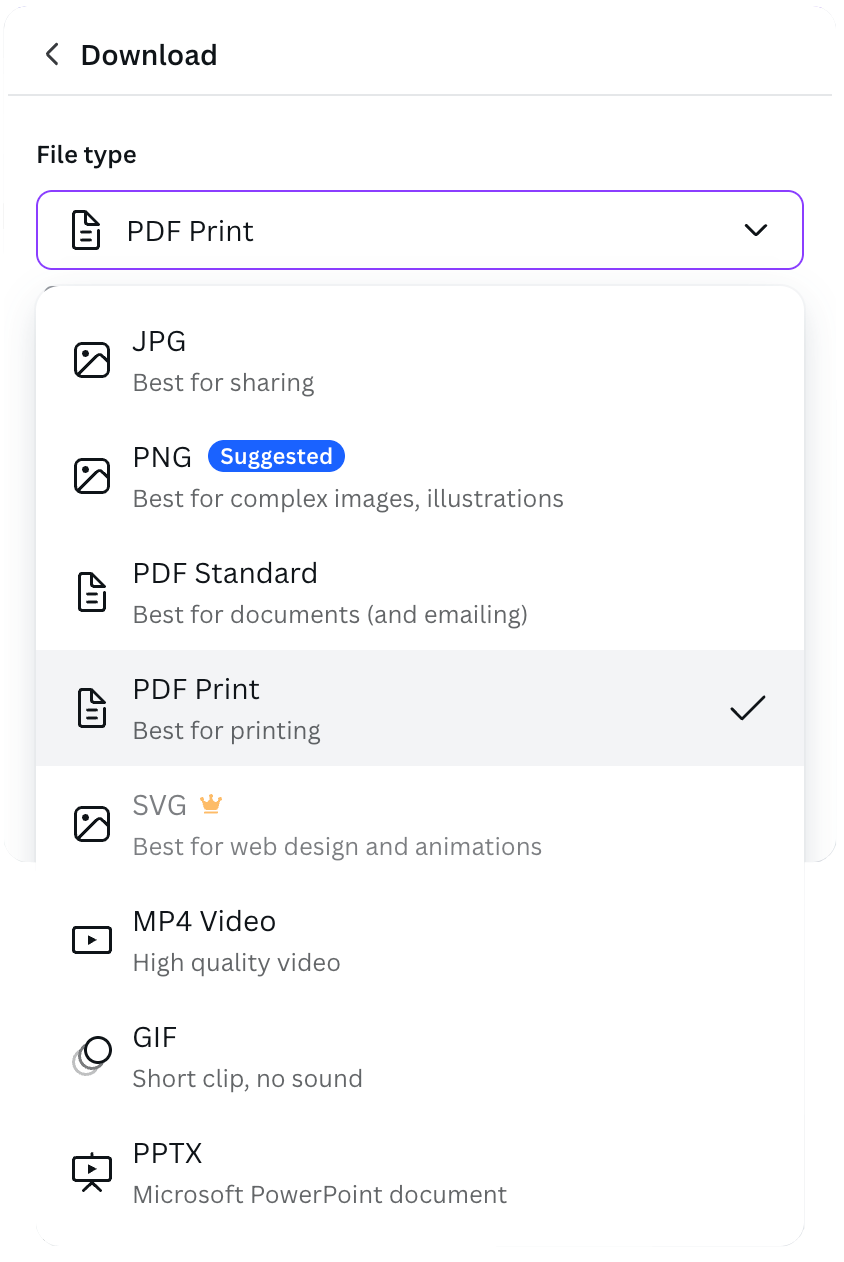Open the File type dropdown showing PDF Print

pos(420,230)
